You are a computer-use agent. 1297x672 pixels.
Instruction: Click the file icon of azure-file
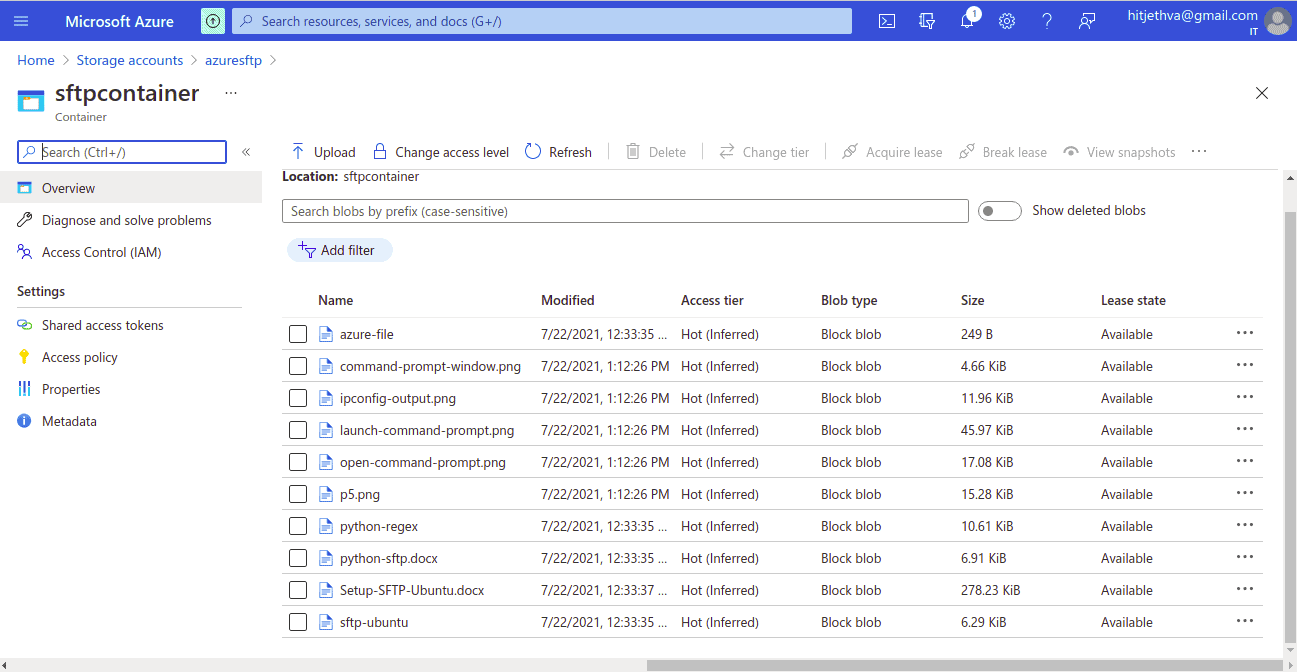[325, 334]
